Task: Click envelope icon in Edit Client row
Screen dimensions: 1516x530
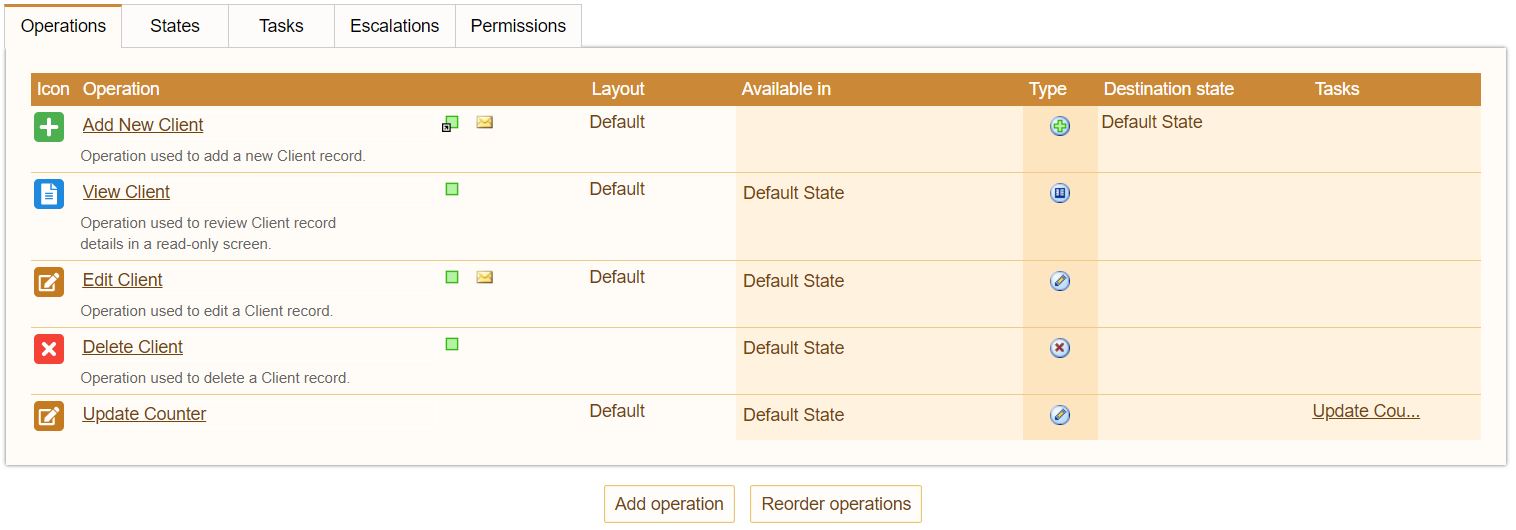Action: coord(485,277)
